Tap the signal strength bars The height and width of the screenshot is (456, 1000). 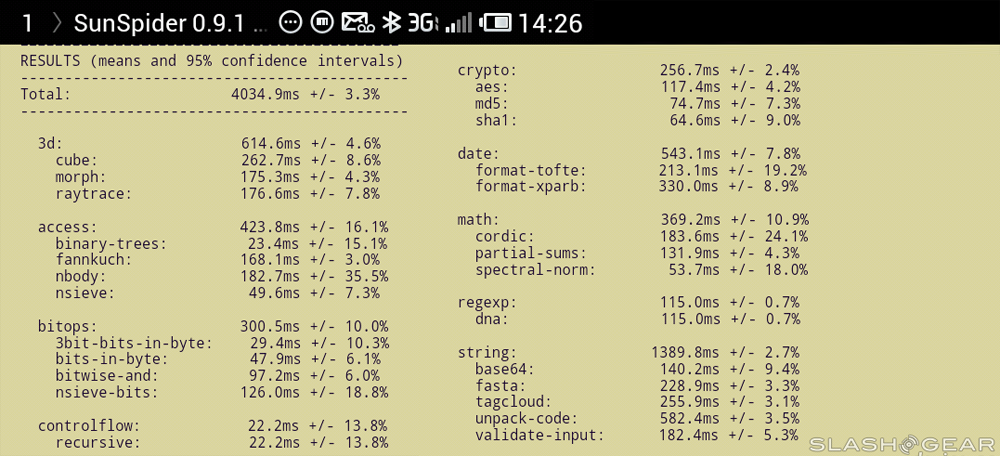pyautogui.click(x=458, y=22)
